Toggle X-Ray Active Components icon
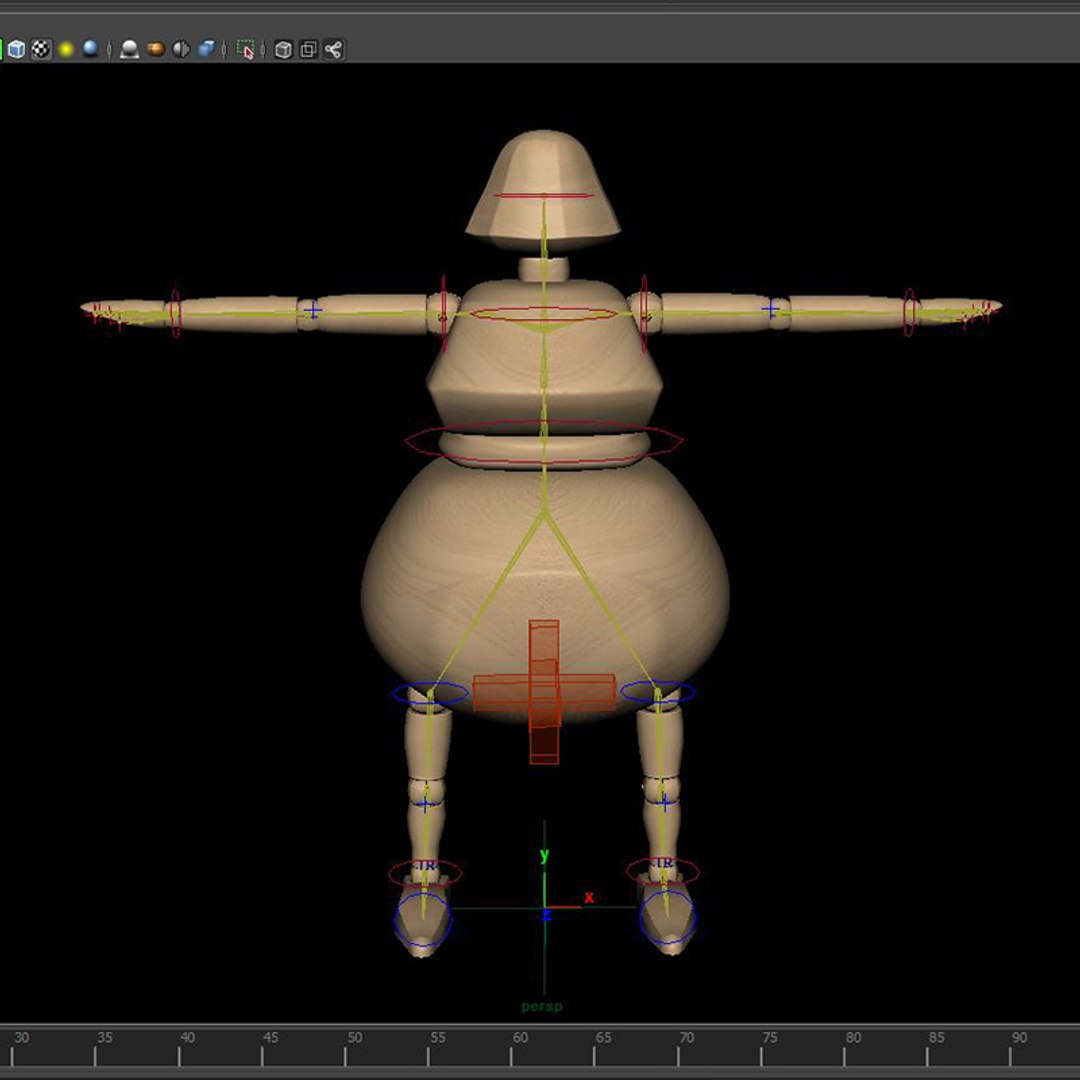The height and width of the screenshot is (1080, 1080). click(309, 49)
